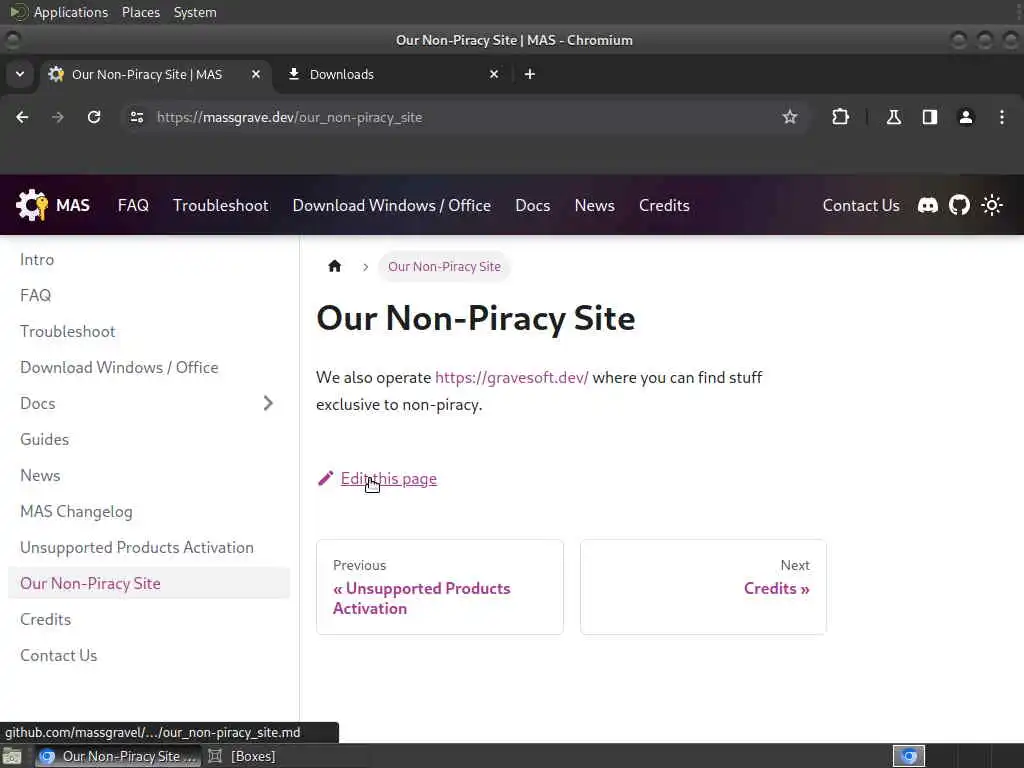Select Intro in the sidebar

pyautogui.click(x=149, y=259)
